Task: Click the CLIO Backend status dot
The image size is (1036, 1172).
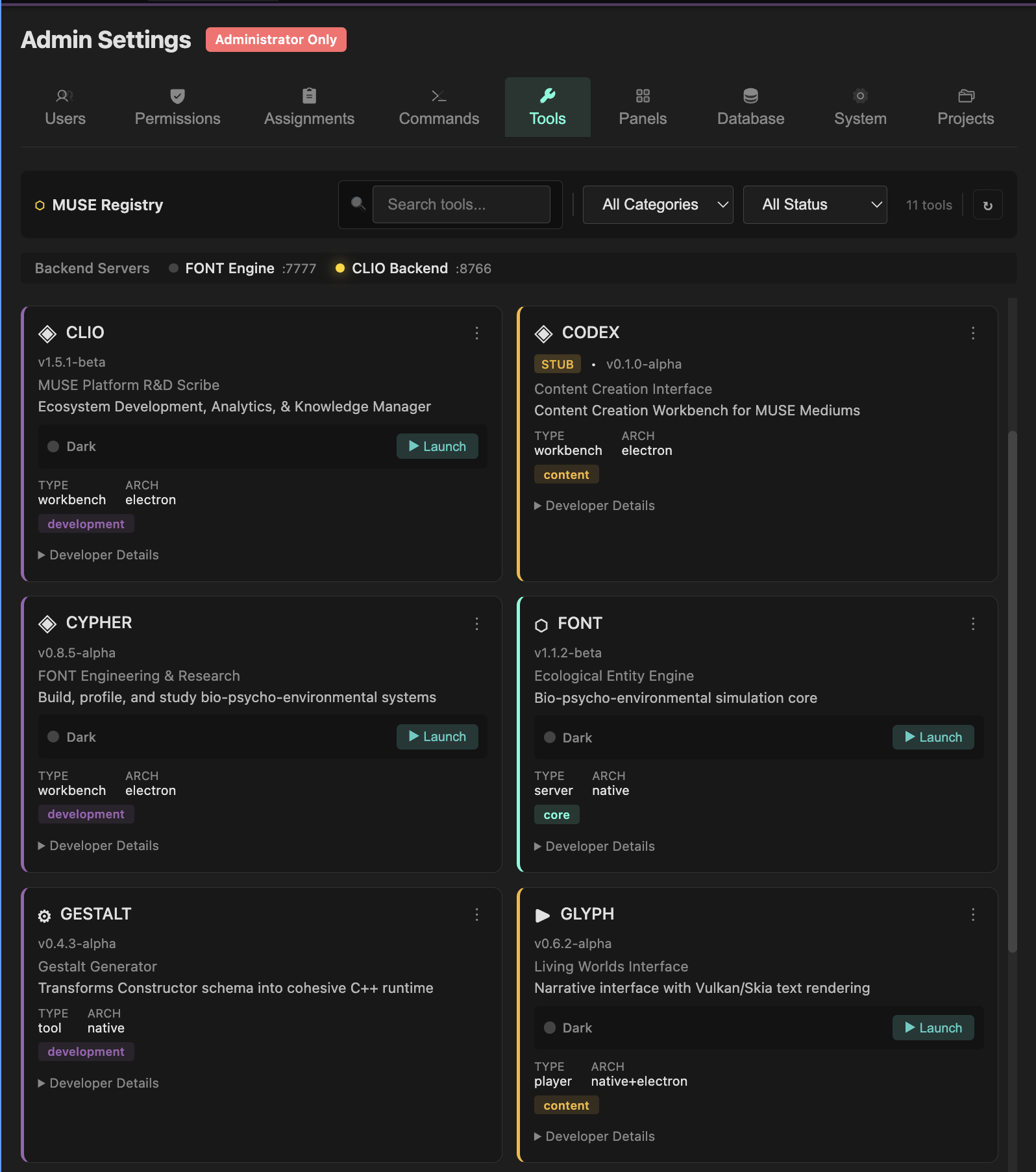Action: [339, 268]
